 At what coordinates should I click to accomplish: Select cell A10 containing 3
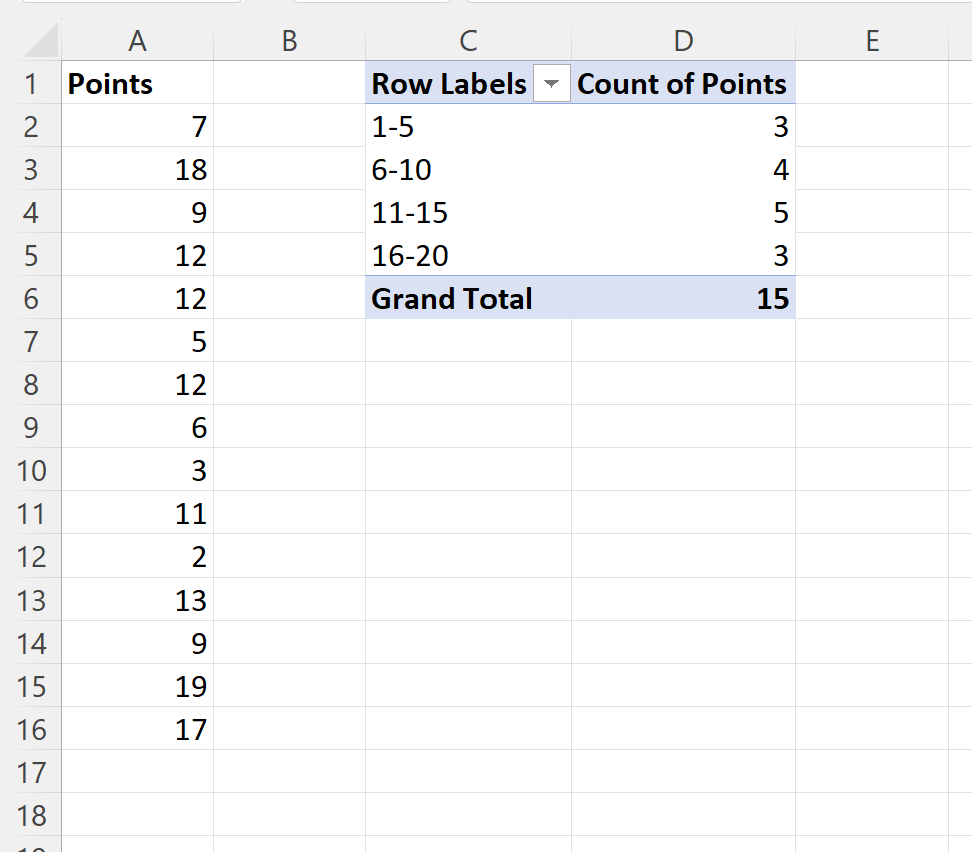tap(138, 471)
